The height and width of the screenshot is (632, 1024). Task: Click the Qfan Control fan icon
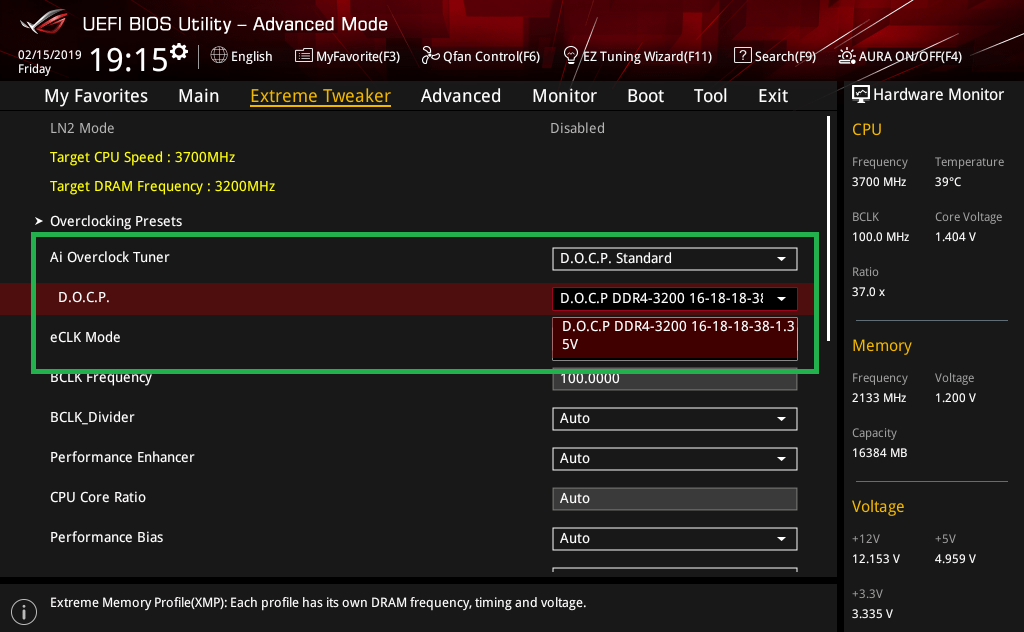click(x=430, y=55)
